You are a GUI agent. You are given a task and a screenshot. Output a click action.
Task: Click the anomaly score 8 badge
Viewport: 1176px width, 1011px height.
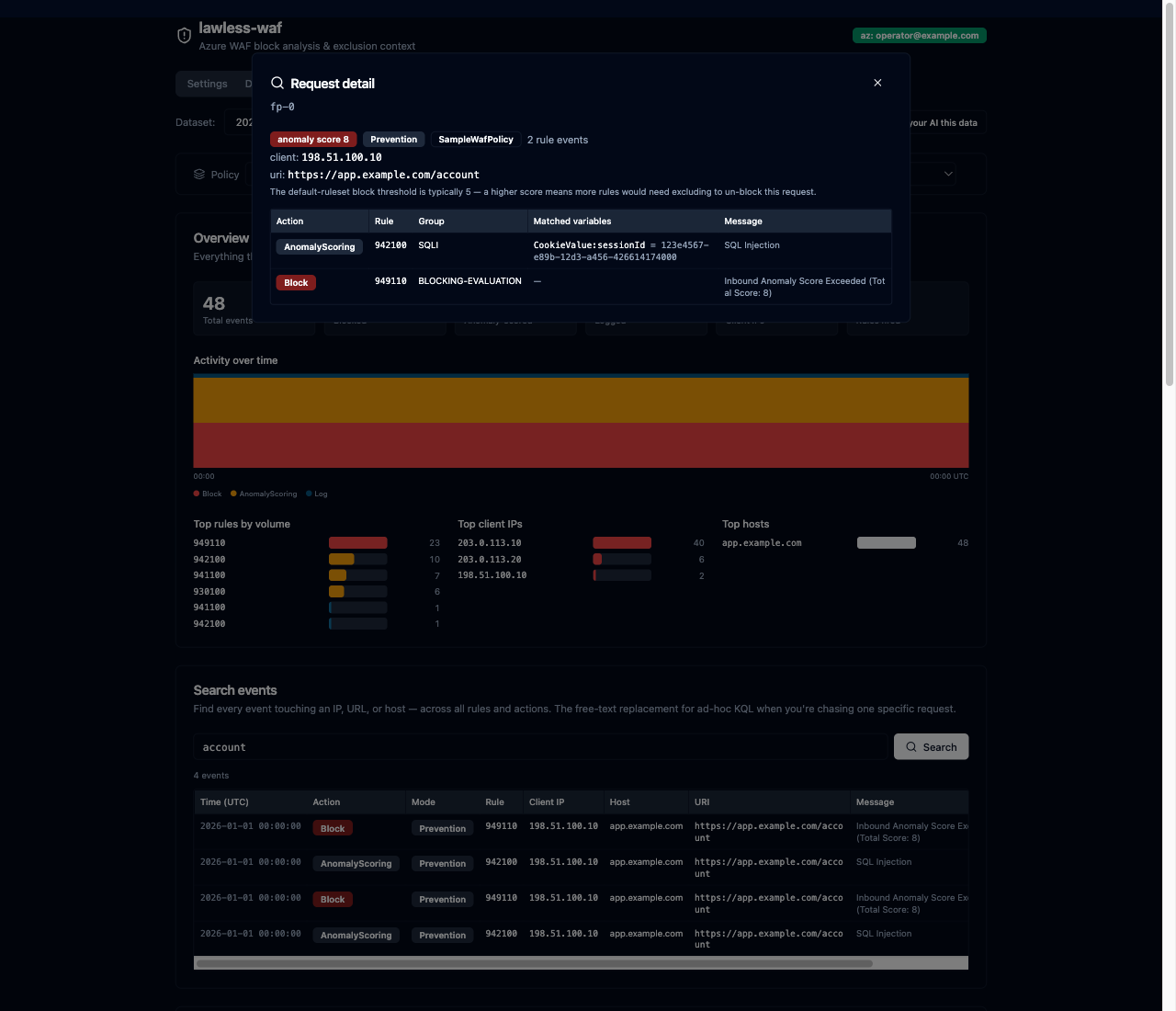point(313,140)
